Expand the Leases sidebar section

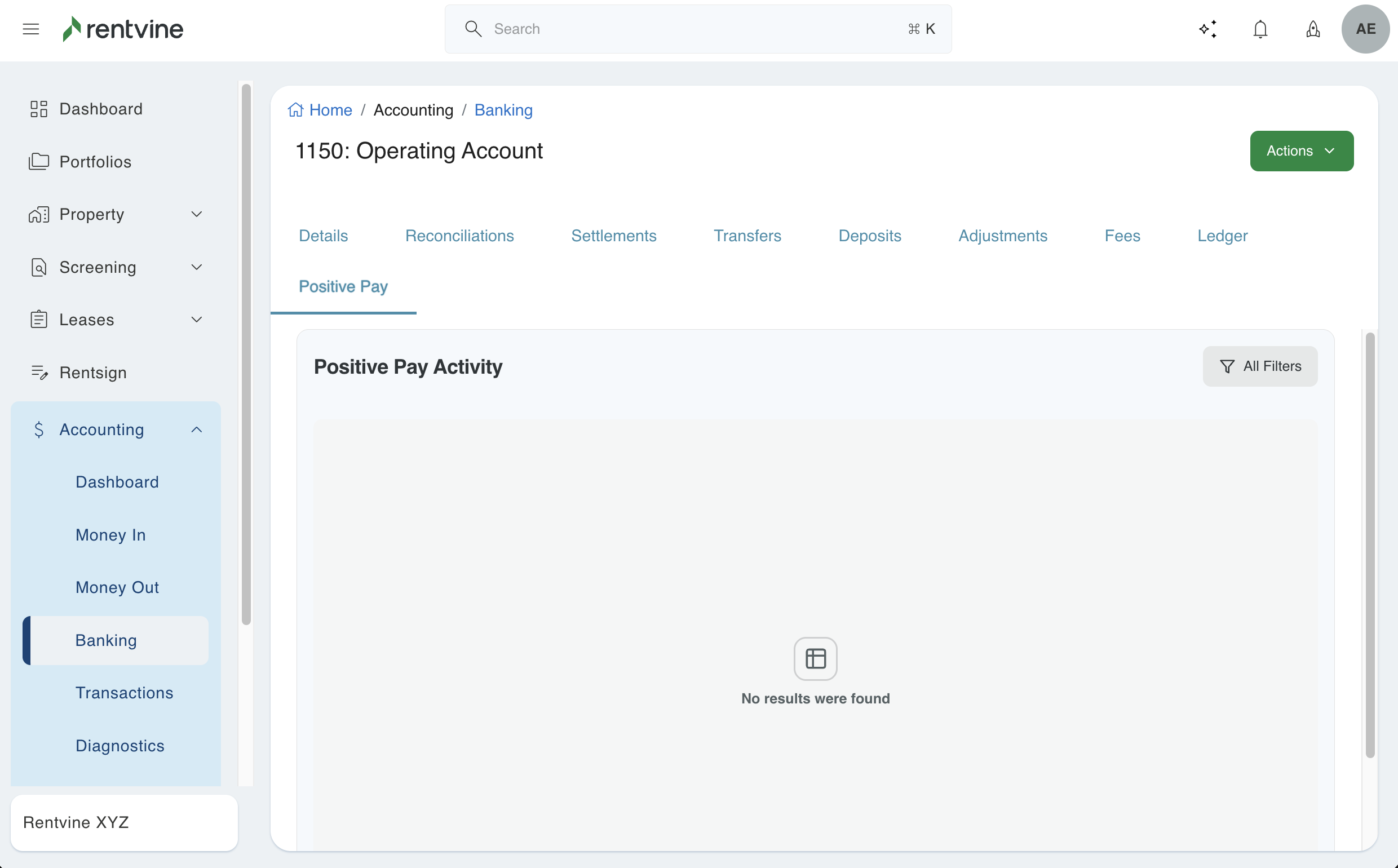click(196, 320)
